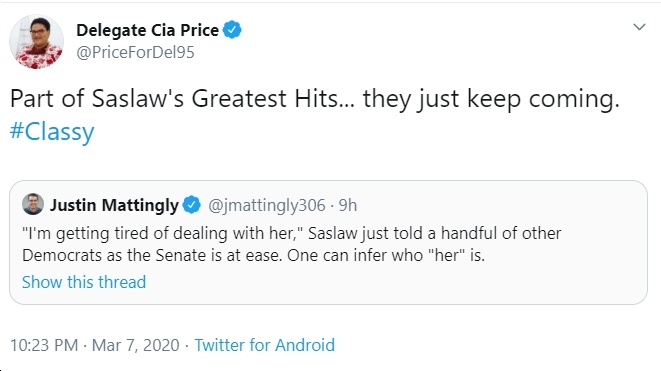
Task: Click the Twitter for Android source link
Action: click(x=264, y=345)
